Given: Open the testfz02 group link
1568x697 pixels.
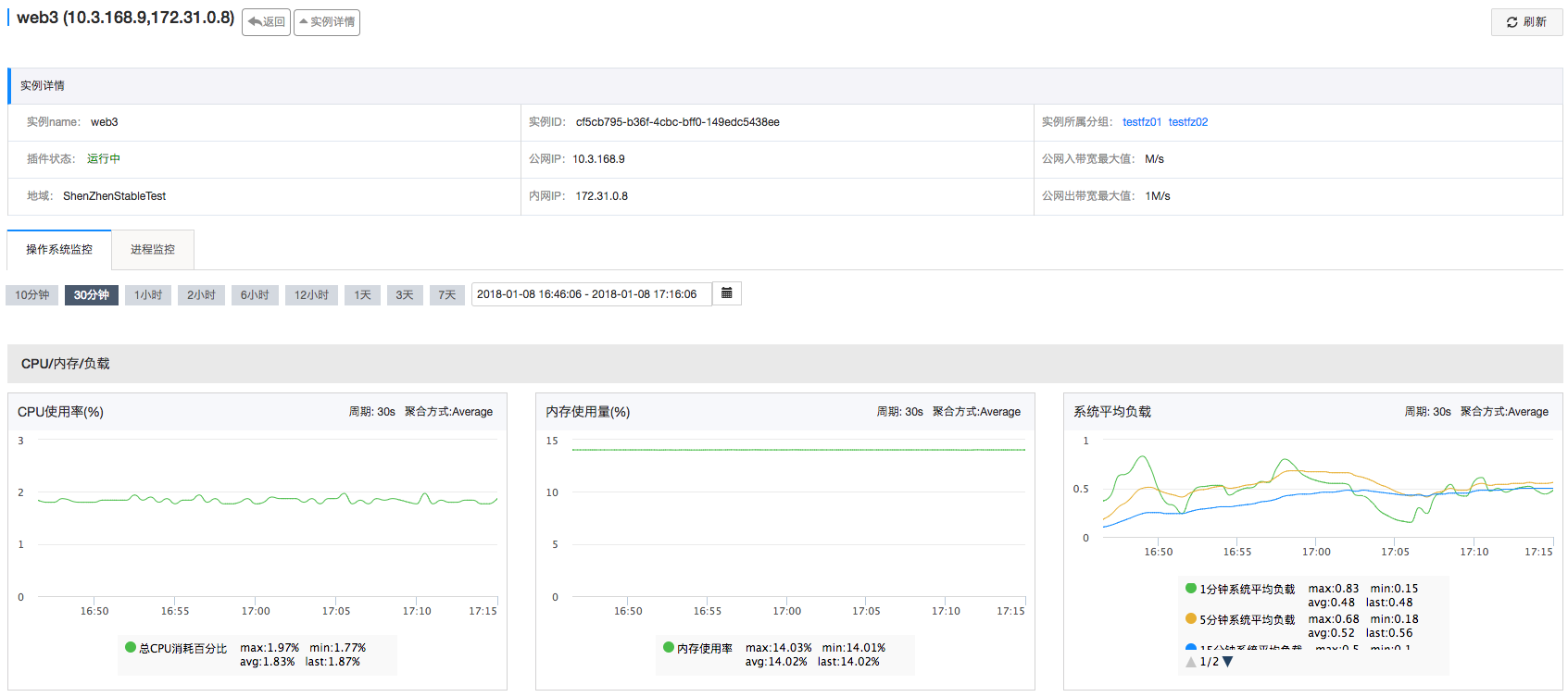Looking at the screenshot, I should point(1188,122).
